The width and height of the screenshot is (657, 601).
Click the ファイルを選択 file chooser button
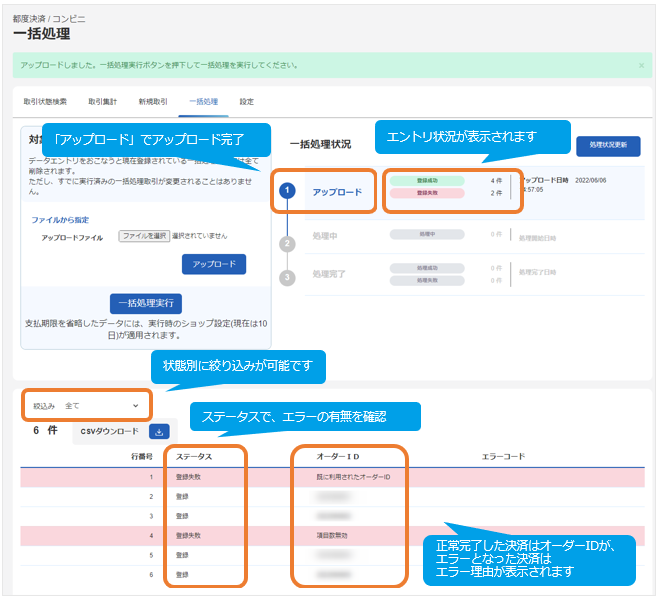[x=144, y=236]
